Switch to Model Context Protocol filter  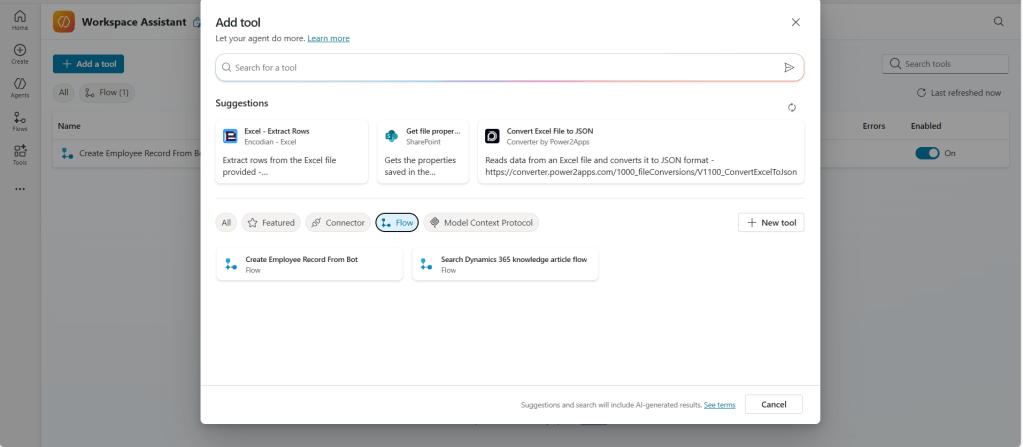(482, 222)
